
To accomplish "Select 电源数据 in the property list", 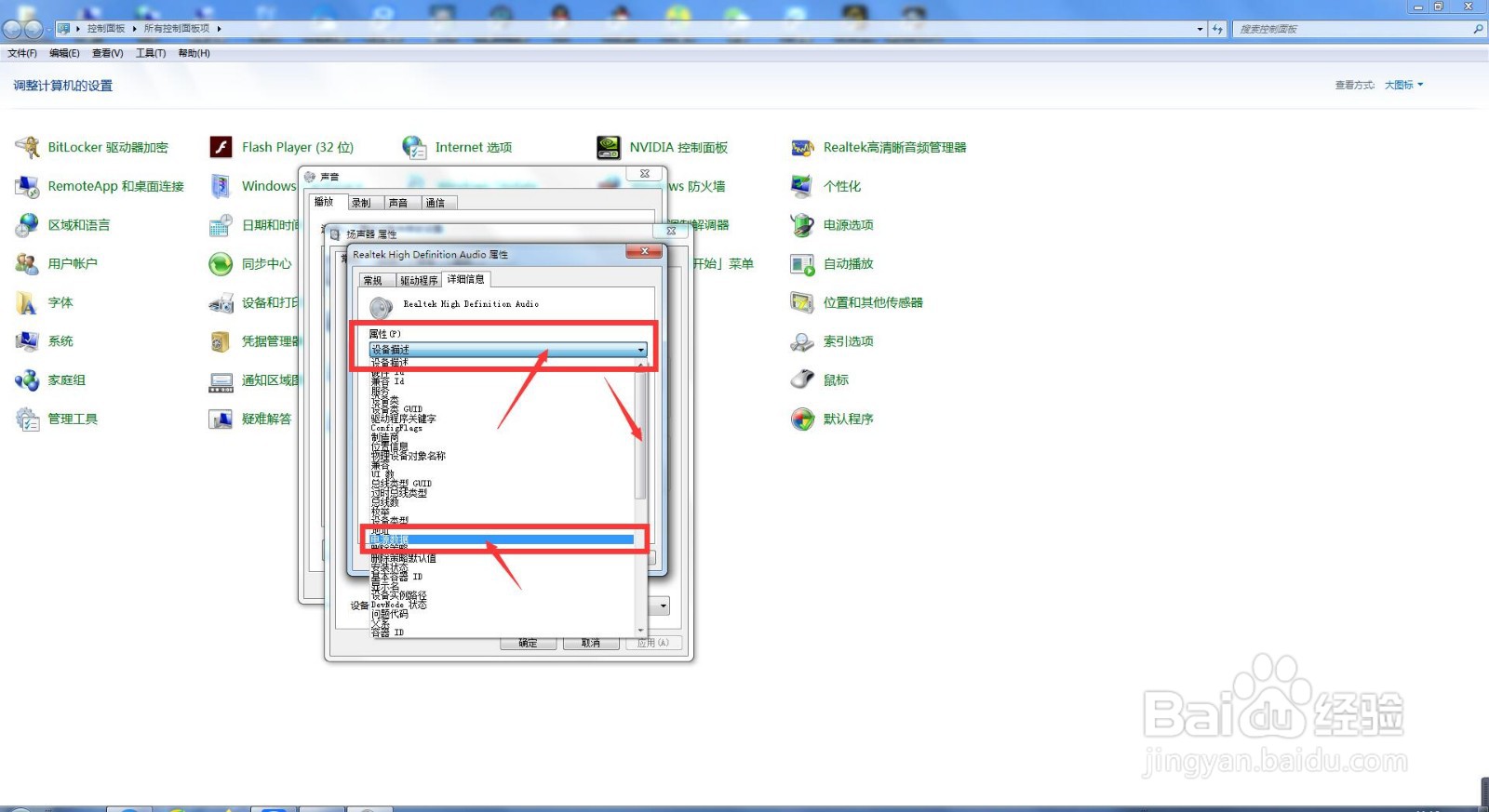I will tap(502, 539).
